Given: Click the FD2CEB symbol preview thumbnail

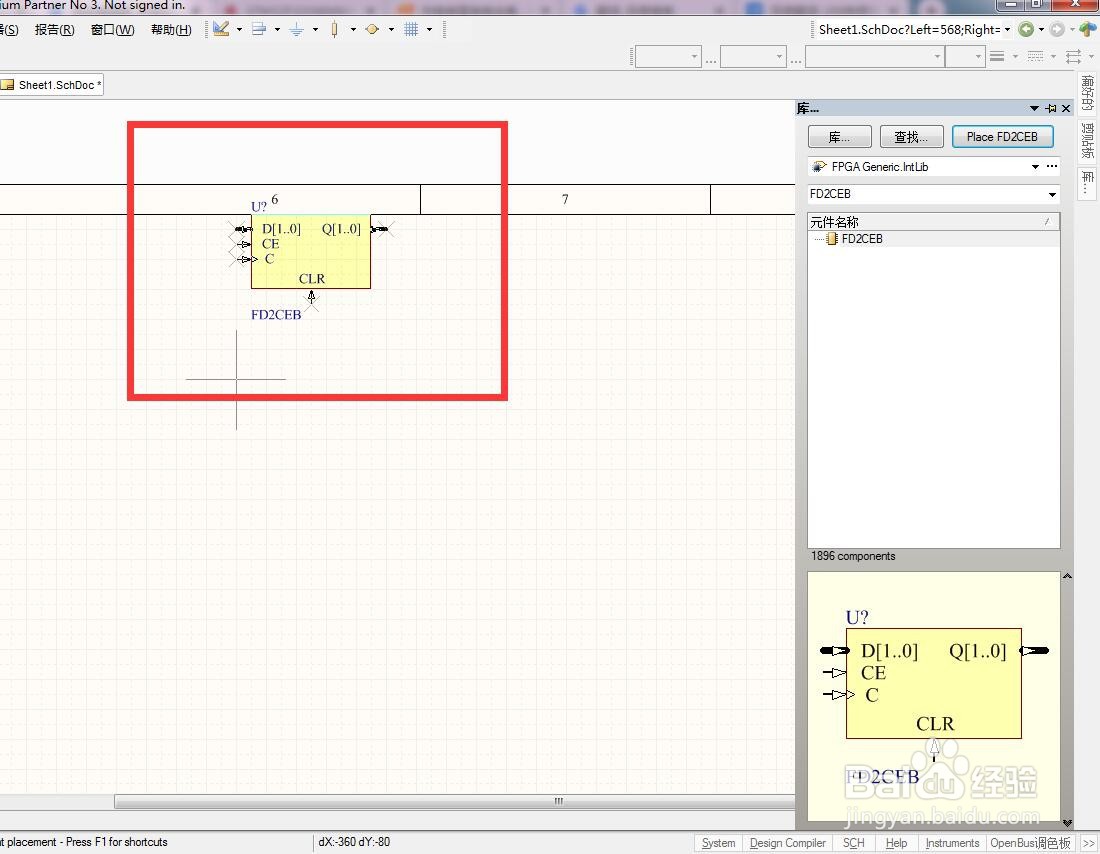Looking at the screenshot, I should pyautogui.click(x=934, y=695).
